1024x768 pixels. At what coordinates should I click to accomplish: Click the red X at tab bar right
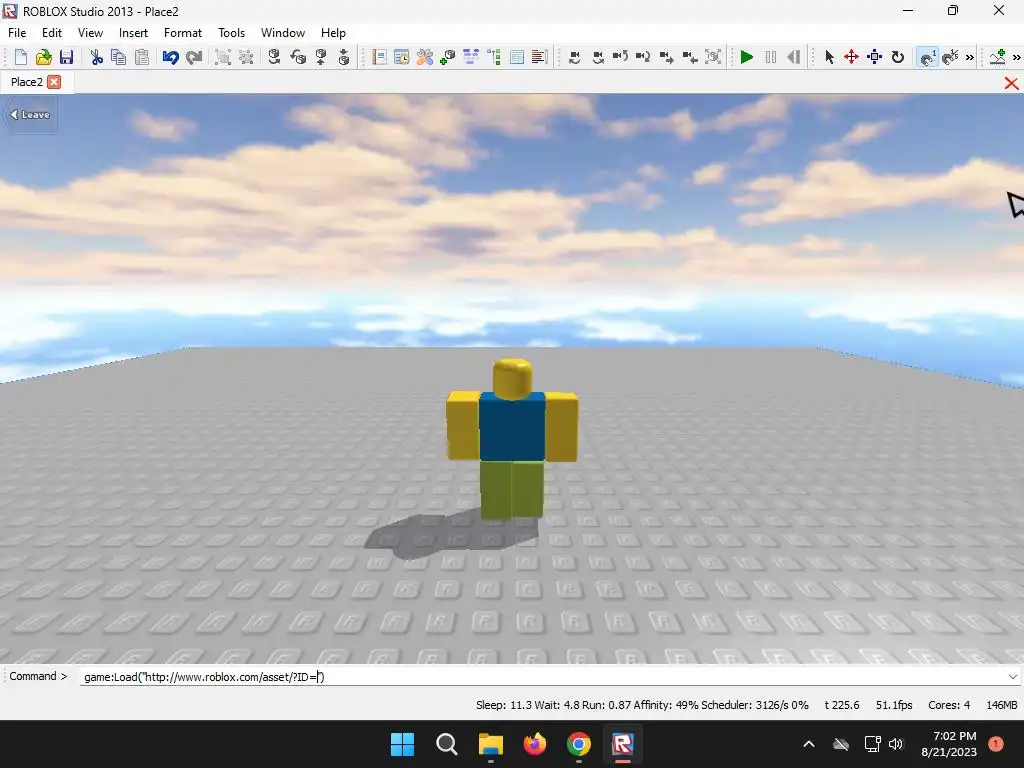coord(1011,83)
